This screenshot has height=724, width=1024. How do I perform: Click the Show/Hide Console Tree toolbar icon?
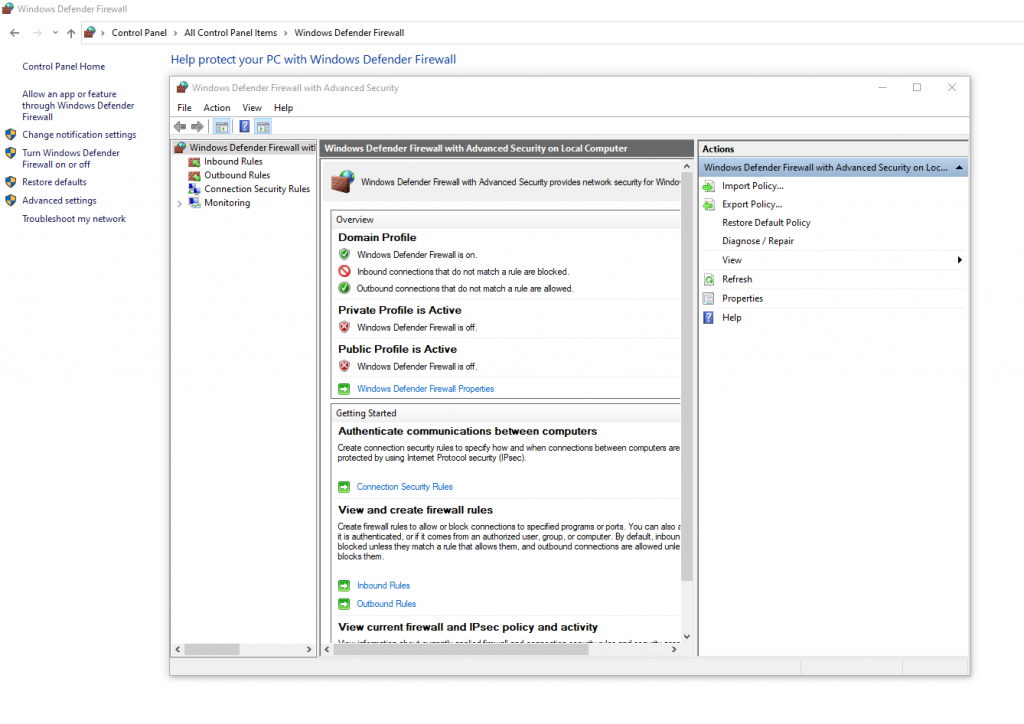pos(221,126)
